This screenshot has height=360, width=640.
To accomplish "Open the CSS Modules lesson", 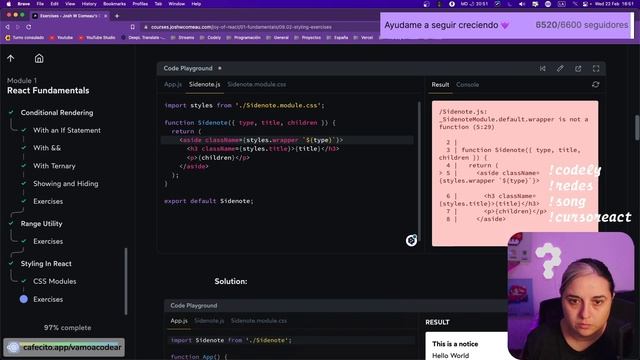I will tap(55, 281).
